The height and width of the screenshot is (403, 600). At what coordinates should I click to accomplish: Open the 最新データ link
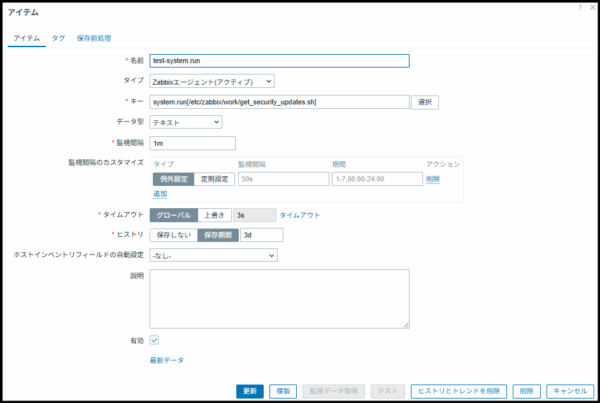(x=168, y=360)
